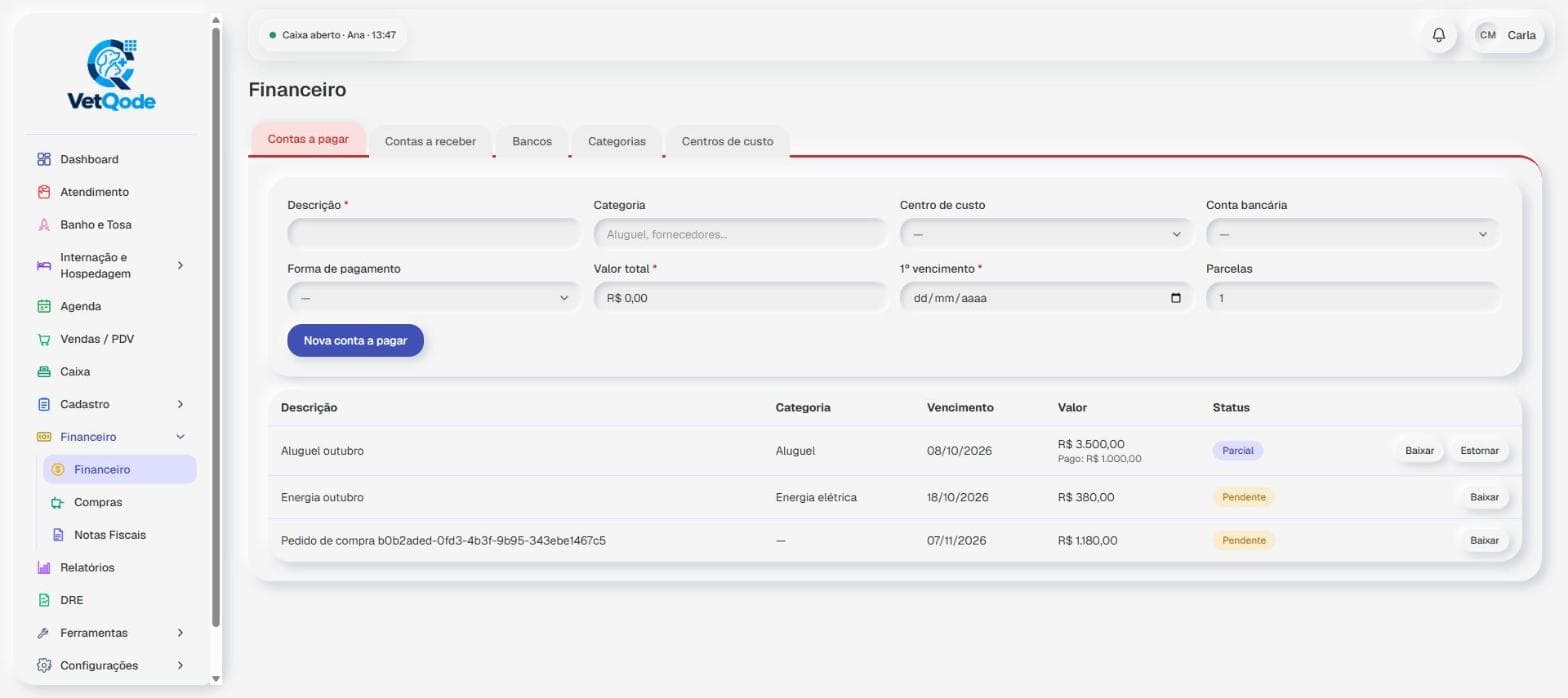Screen dimensions: 1568x698
Task: Click the Cadastro document icon
Action: (x=43, y=404)
